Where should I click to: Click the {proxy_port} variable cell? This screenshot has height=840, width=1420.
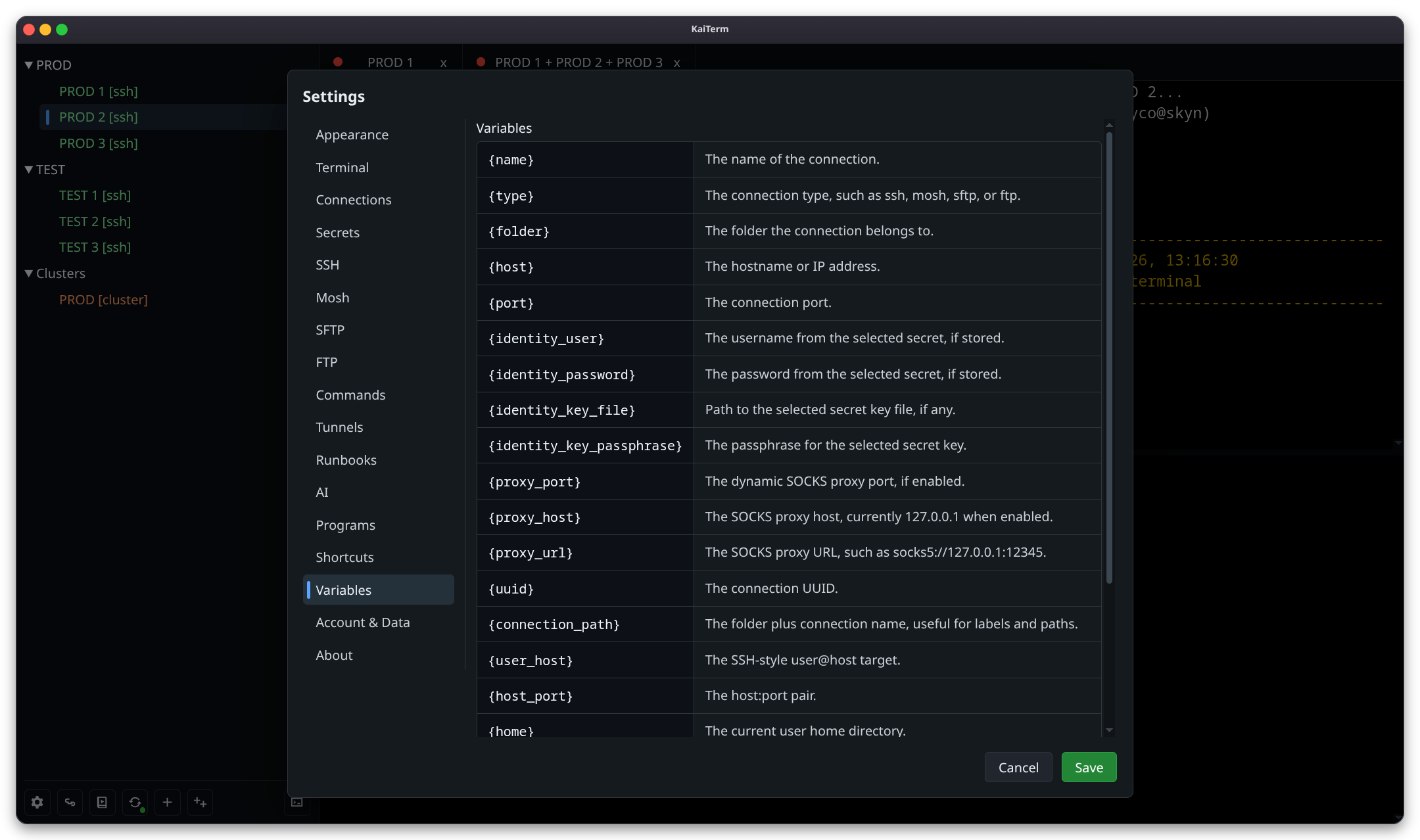click(585, 482)
